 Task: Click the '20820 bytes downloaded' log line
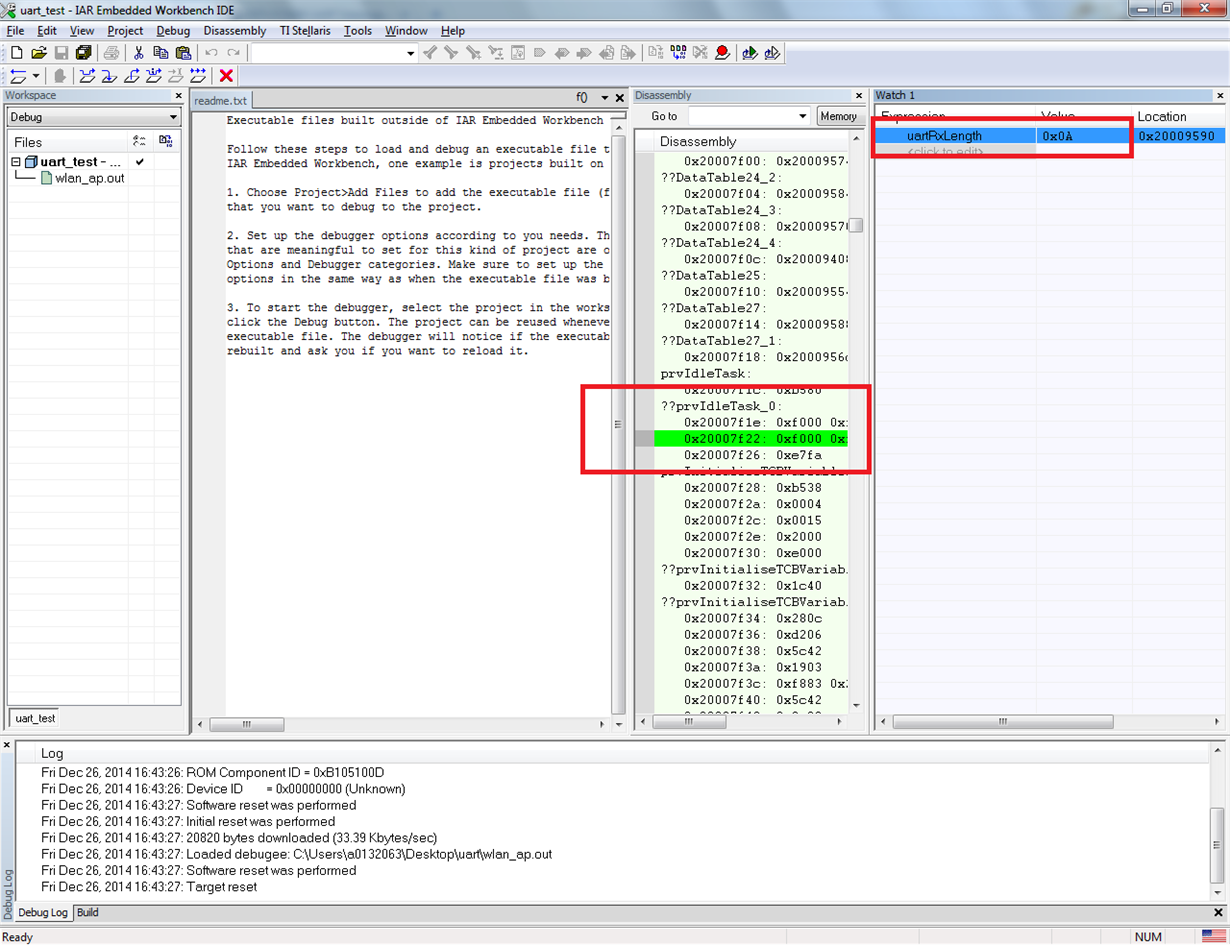coord(239,838)
